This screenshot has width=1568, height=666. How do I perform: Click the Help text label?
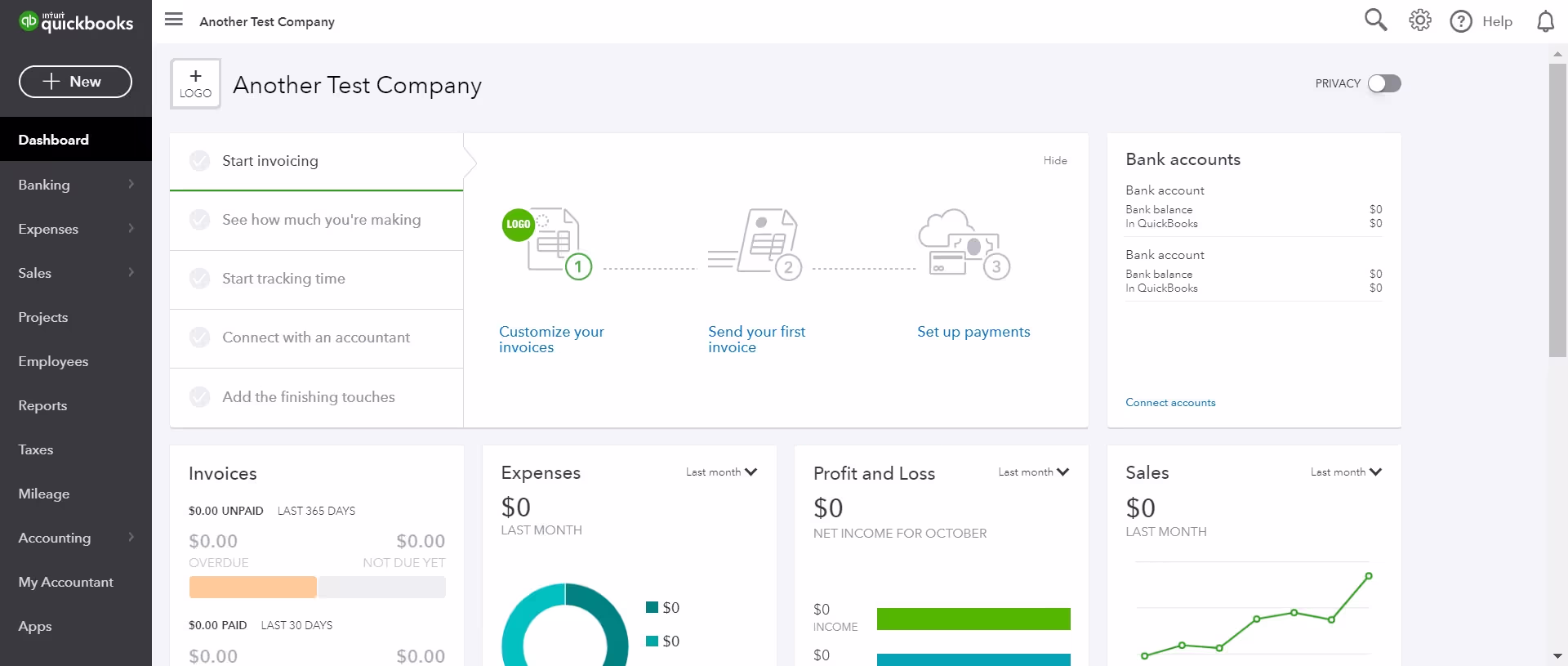pyautogui.click(x=1497, y=21)
